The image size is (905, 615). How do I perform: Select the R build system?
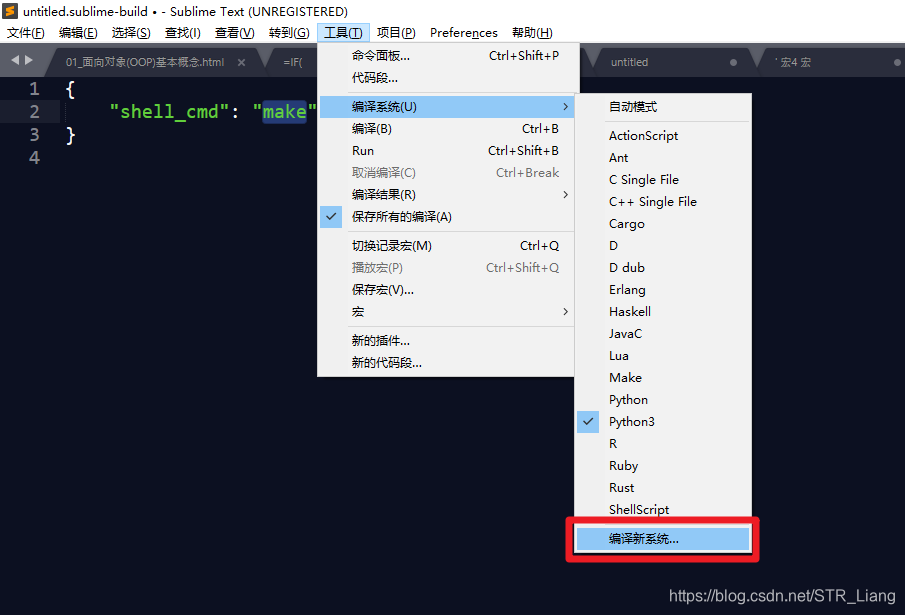point(663,444)
